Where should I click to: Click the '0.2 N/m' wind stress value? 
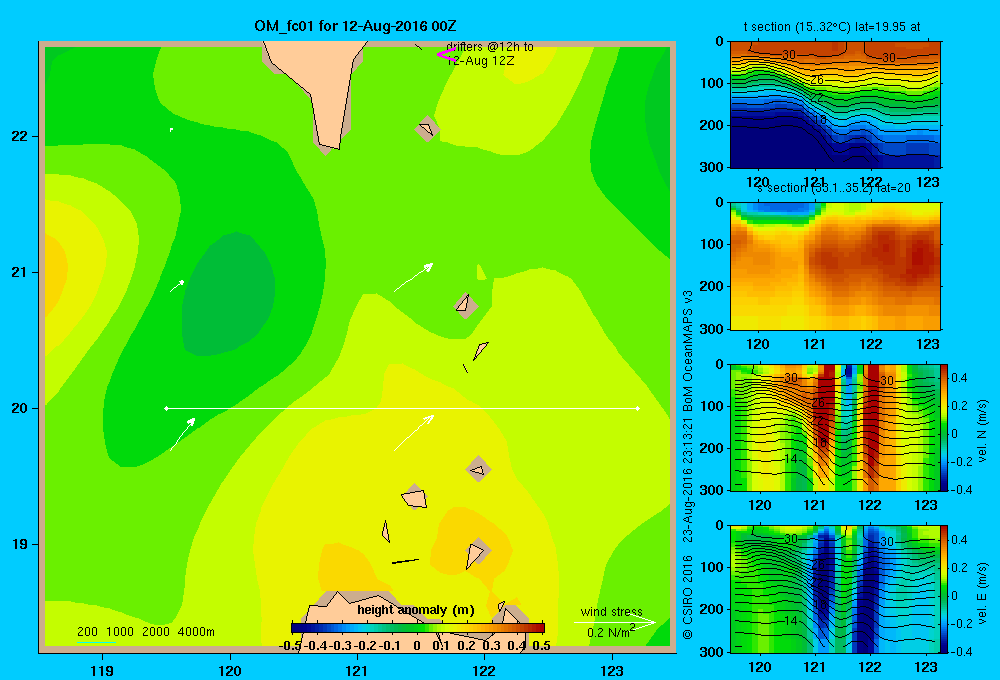(x=608, y=633)
